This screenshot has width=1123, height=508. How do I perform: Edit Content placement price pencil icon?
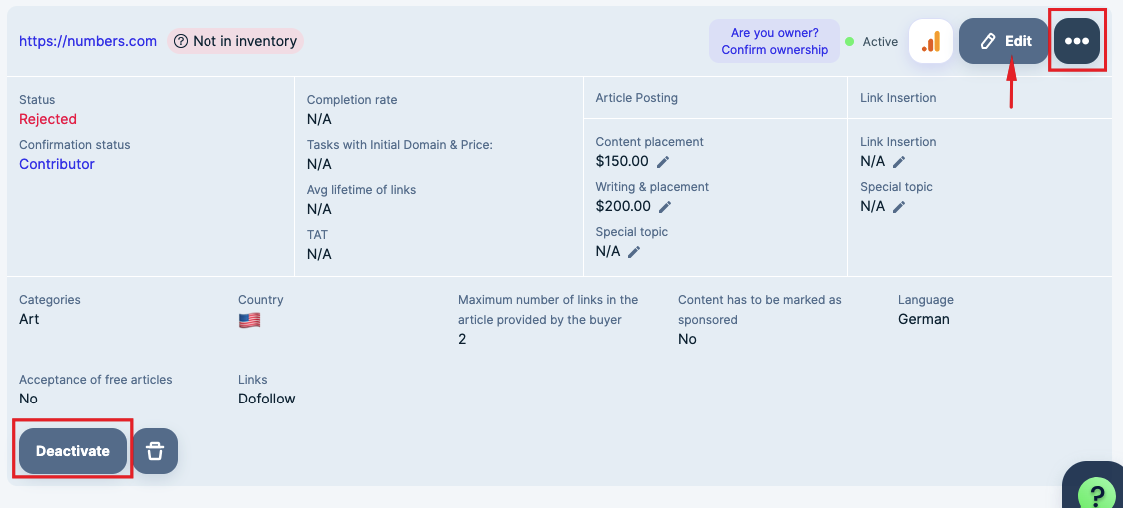[x=663, y=162]
